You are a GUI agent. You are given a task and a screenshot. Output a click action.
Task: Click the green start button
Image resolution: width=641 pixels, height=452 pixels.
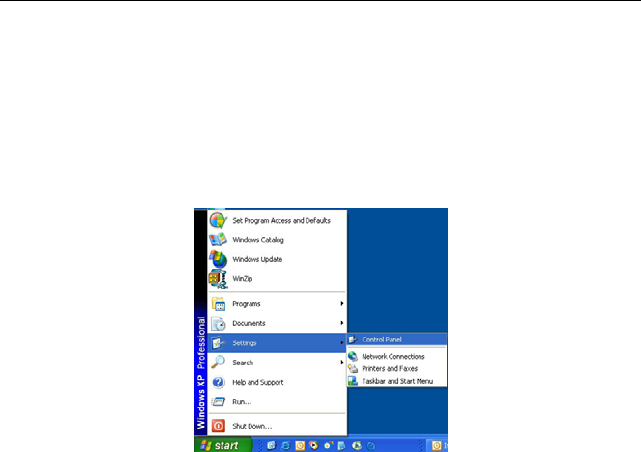click(x=223, y=445)
